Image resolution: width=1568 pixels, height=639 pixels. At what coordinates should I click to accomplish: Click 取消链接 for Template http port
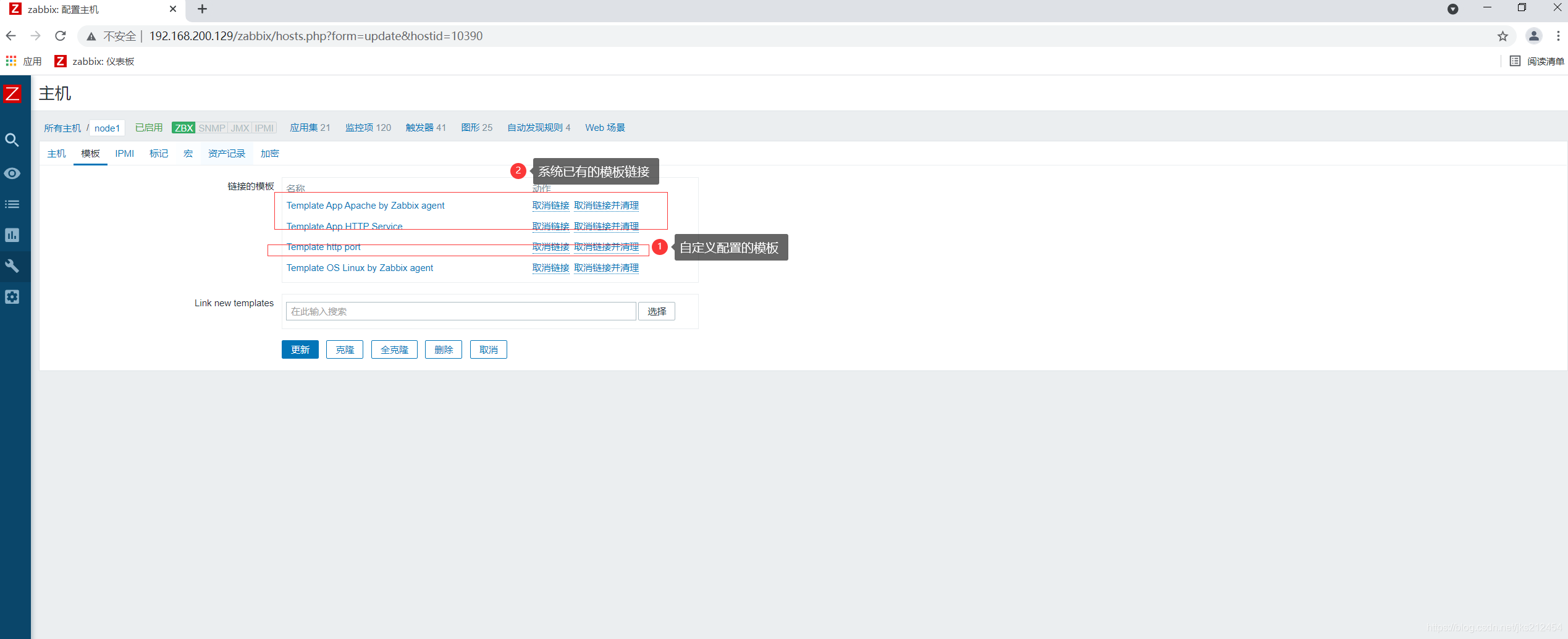[551, 247]
